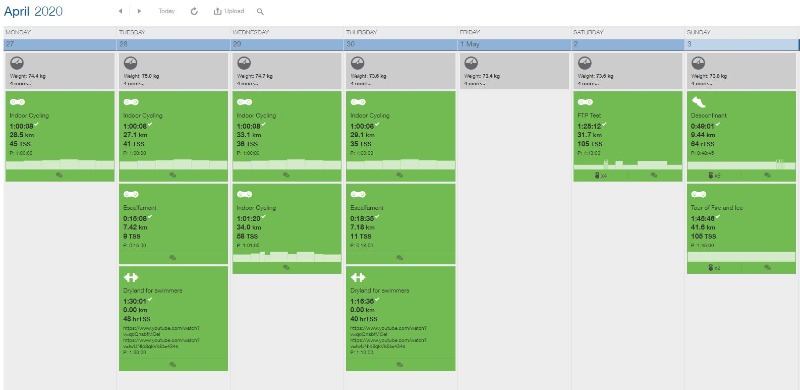
Task: Open Sunday's Tour of Fire and Ice ride
Action: pos(741,229)
